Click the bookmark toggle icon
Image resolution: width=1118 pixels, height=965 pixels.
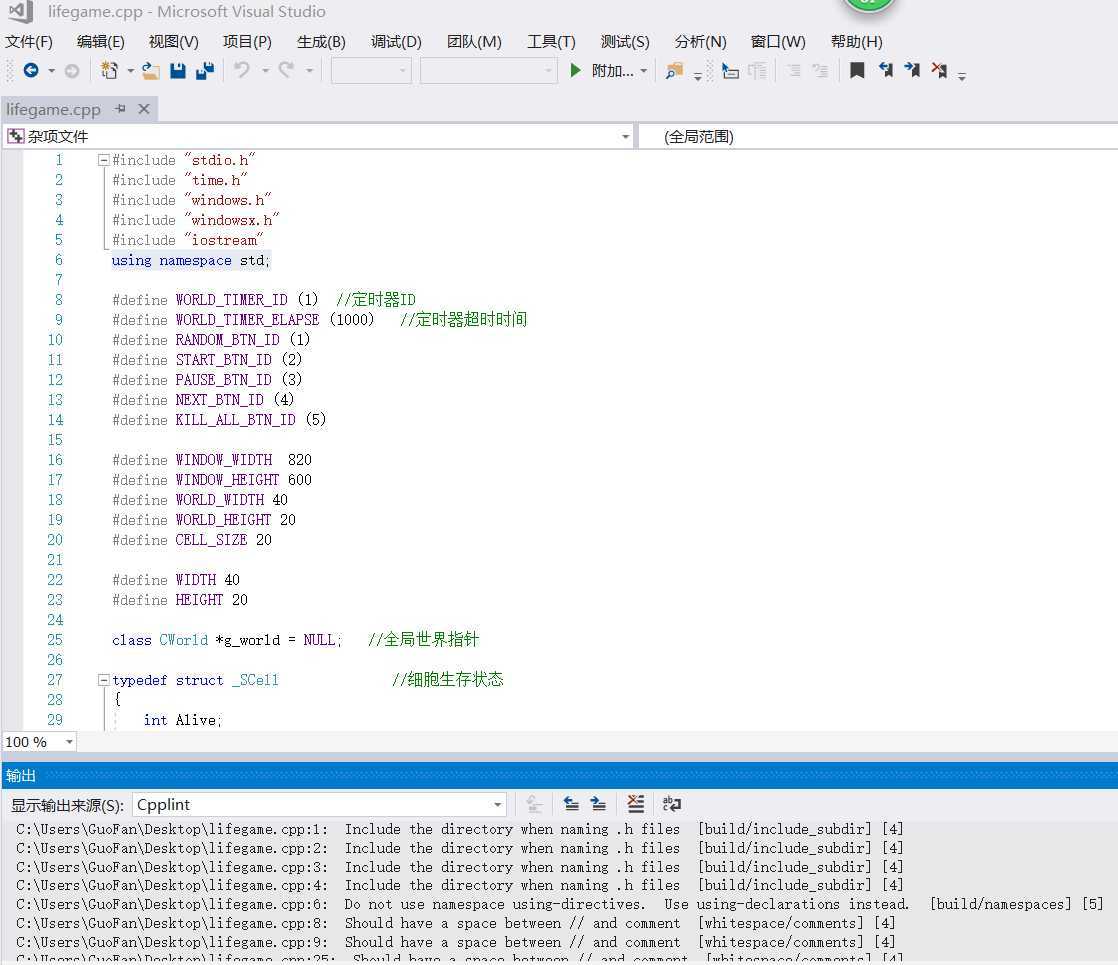coord(857,70)
